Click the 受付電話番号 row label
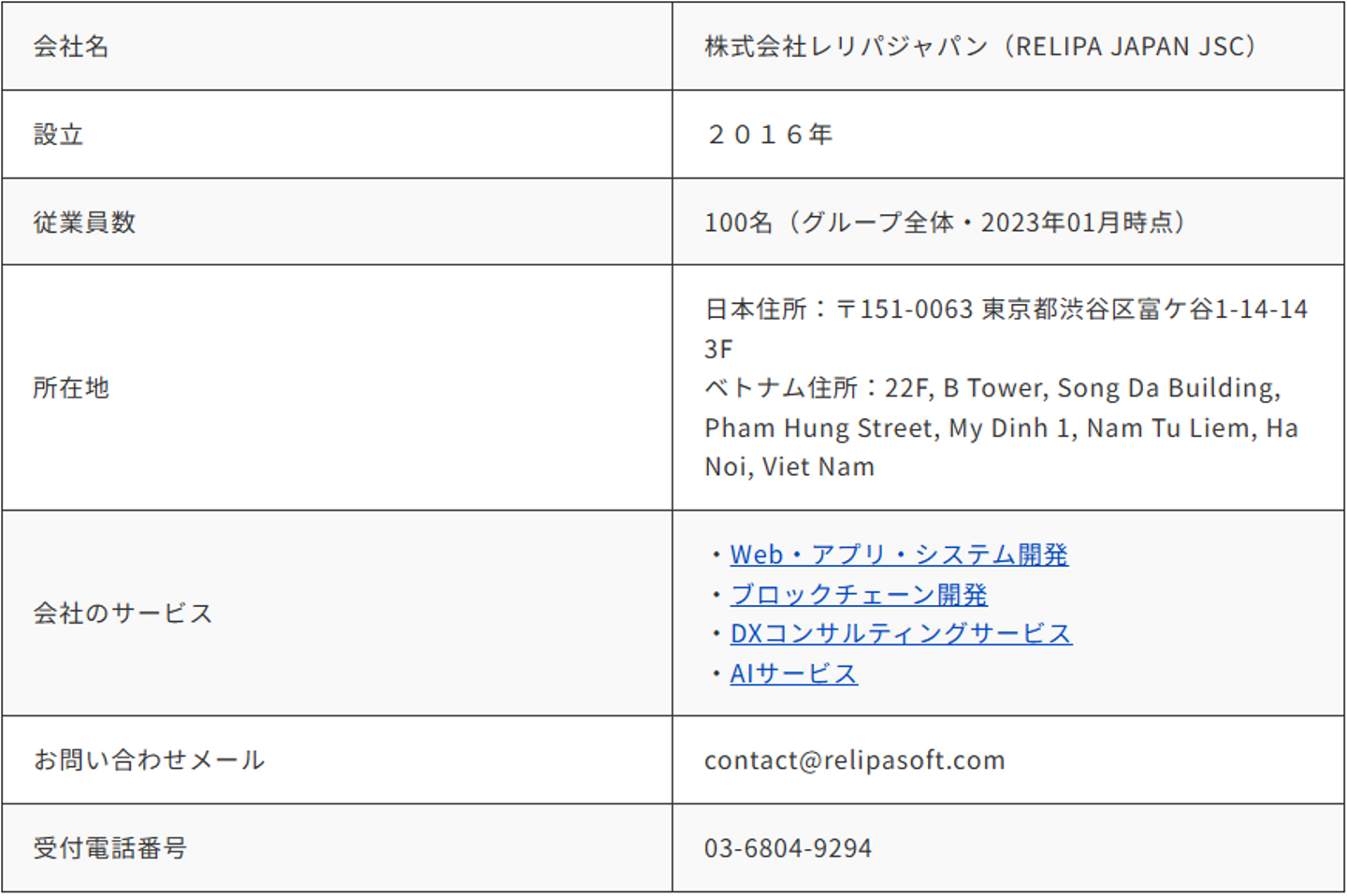The image size is (1347, 896). pyautogui.click(x=109, y=848)
